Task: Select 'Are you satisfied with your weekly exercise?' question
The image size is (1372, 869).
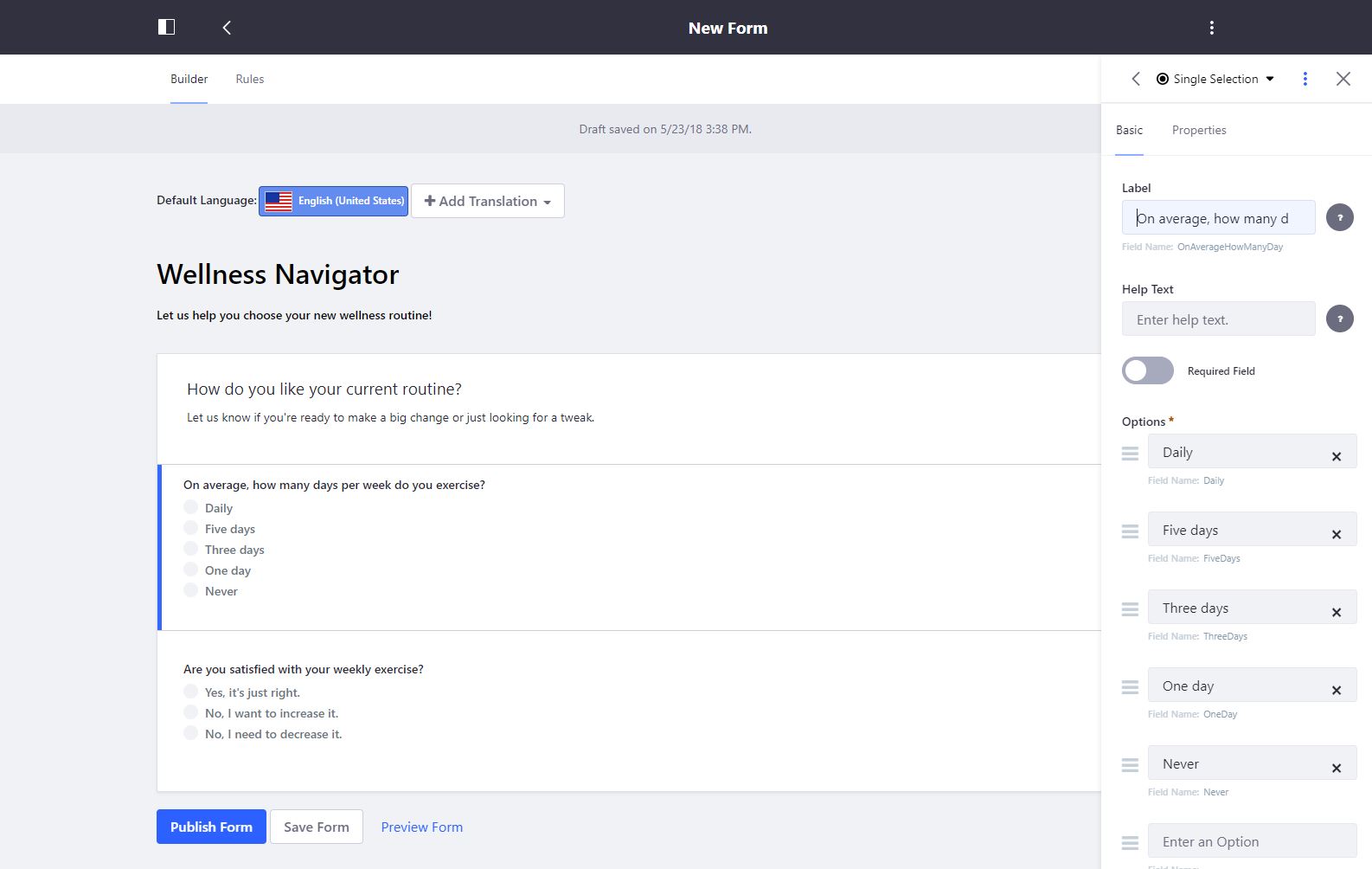Action: point(304,669)
